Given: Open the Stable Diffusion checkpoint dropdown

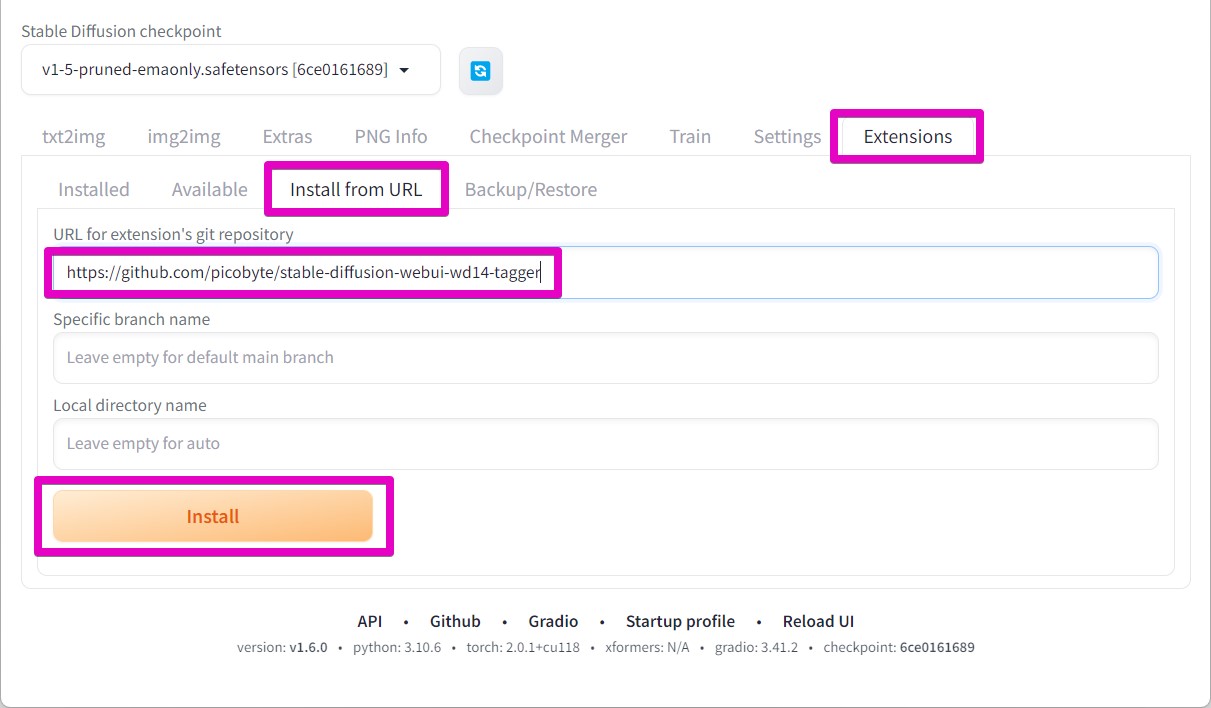Looking at the screenshot, I should (230, 70).
